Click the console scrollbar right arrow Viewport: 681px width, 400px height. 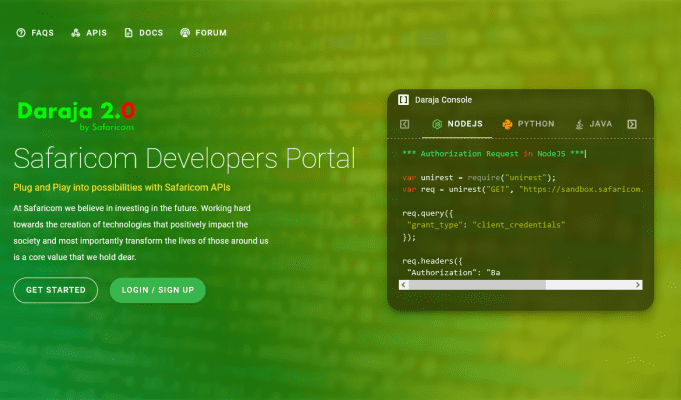(638, 285)
